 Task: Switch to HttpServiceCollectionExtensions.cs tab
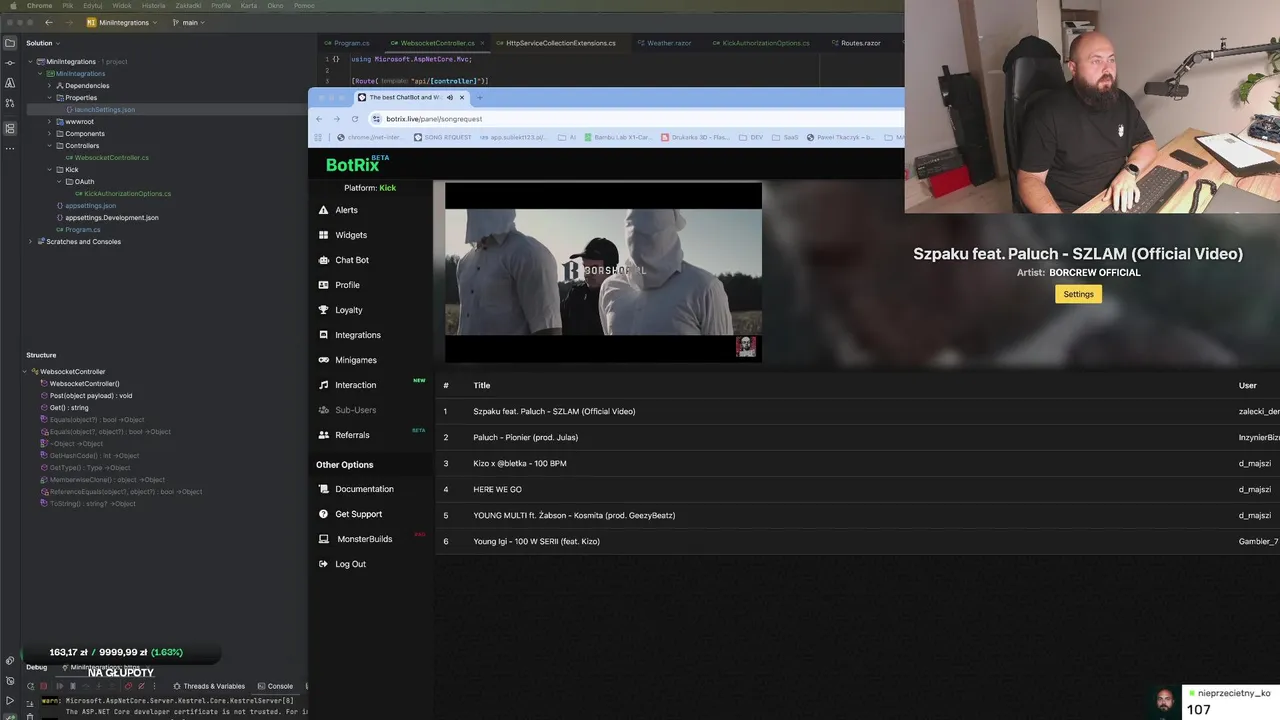coord(556,43)
